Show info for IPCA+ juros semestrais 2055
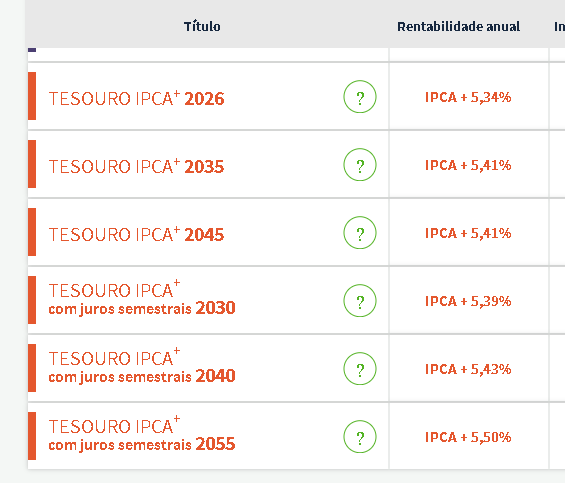The image size is (565, 483). [x=360, y=437]
